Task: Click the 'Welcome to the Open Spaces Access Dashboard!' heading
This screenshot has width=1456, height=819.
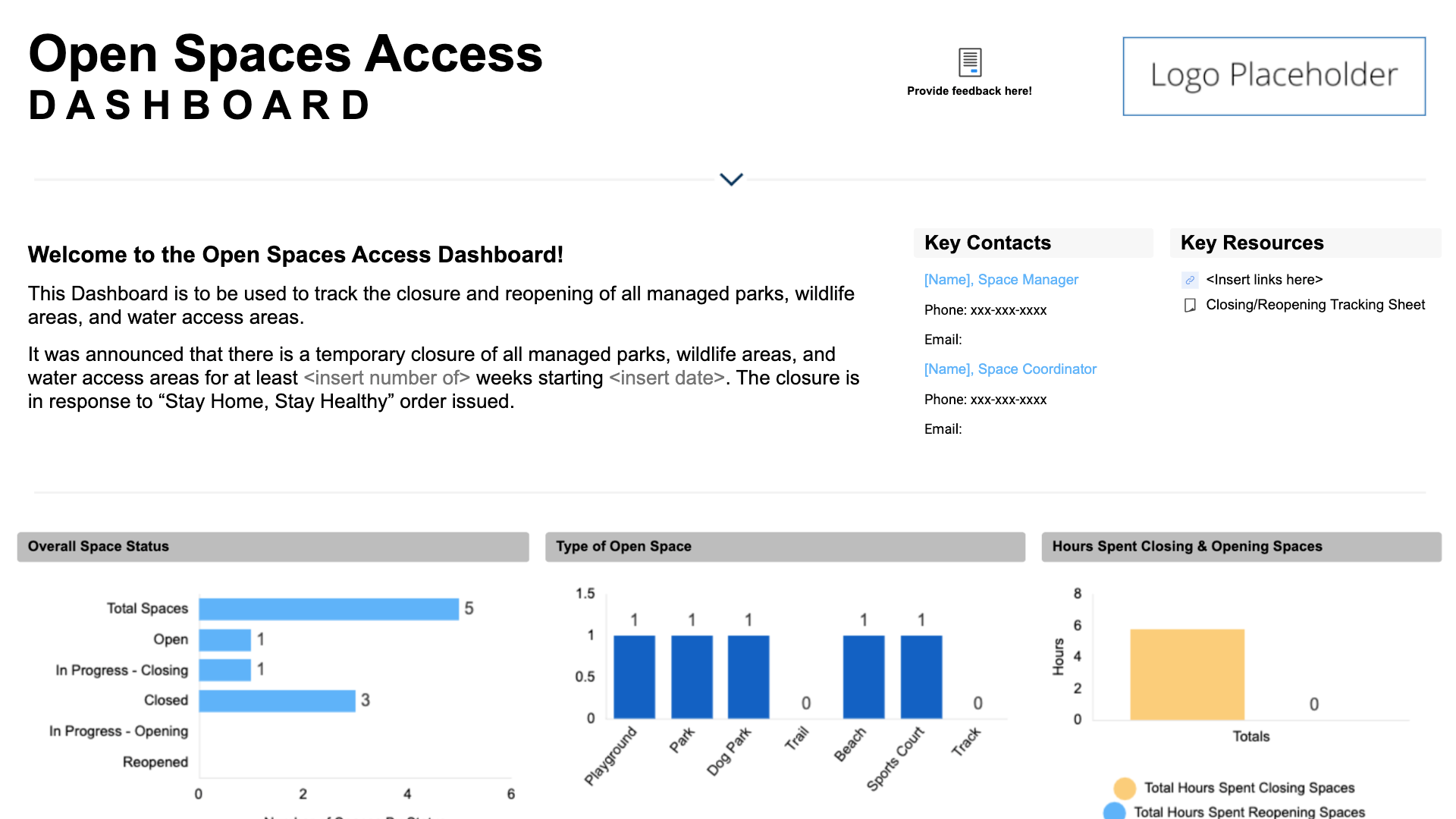Action: (296, 255)
